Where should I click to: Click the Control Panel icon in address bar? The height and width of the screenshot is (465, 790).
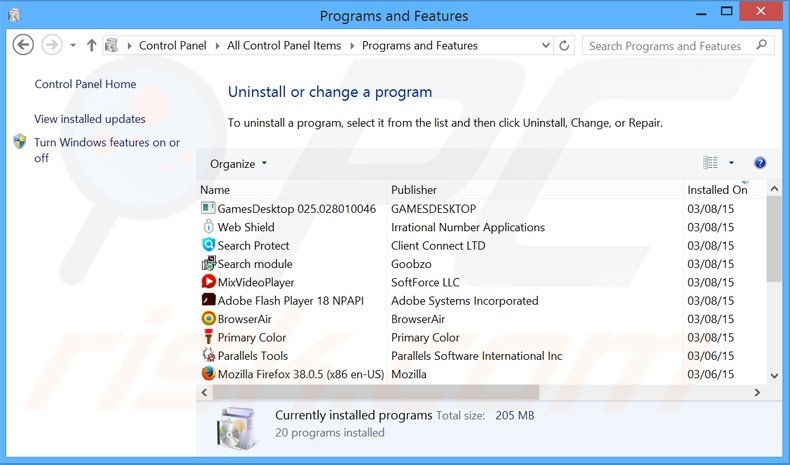[111, 45]
